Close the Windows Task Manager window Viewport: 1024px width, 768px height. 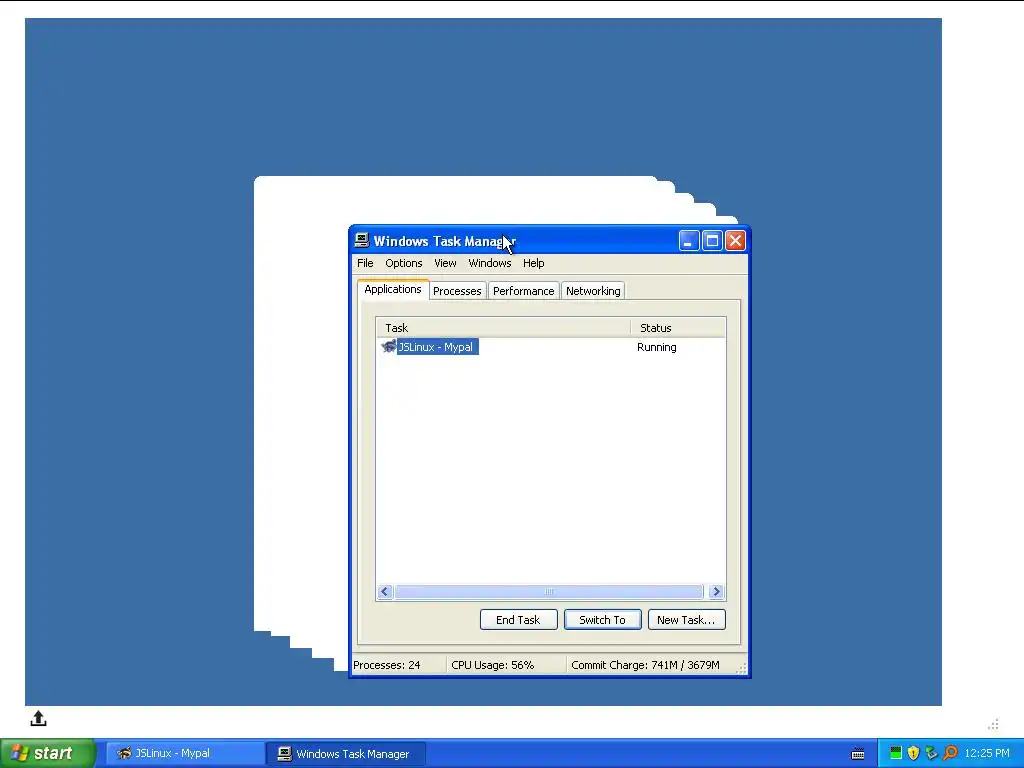[x=735, y=241]
